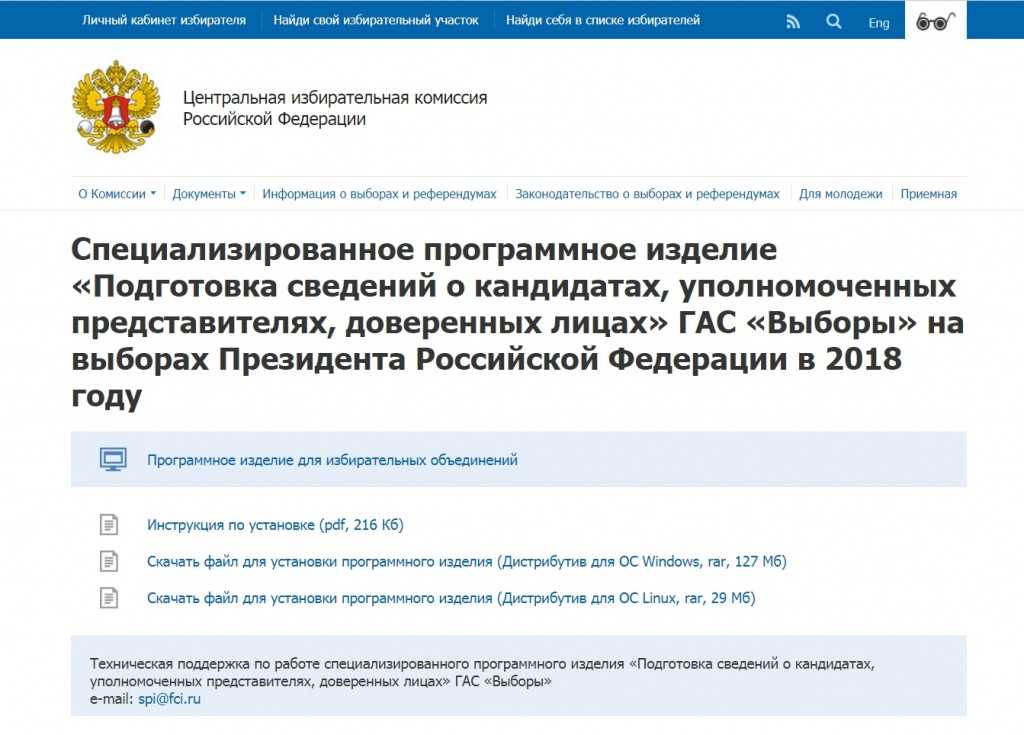Click Центральная избирательная комиссия title text
This screenshot has width=1024, height=735.
click(335, 108)
